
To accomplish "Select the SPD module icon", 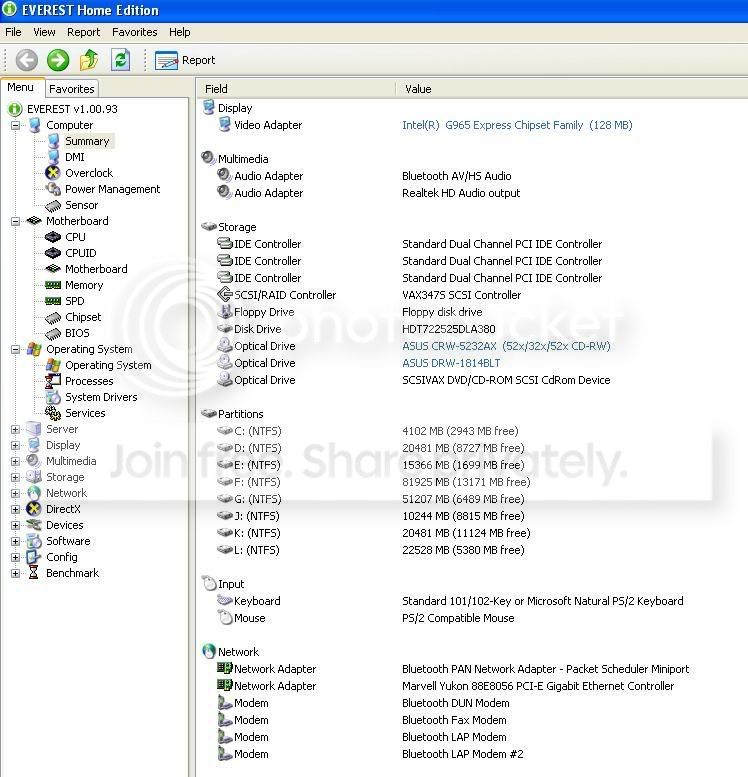I will [x=53, y=301].
